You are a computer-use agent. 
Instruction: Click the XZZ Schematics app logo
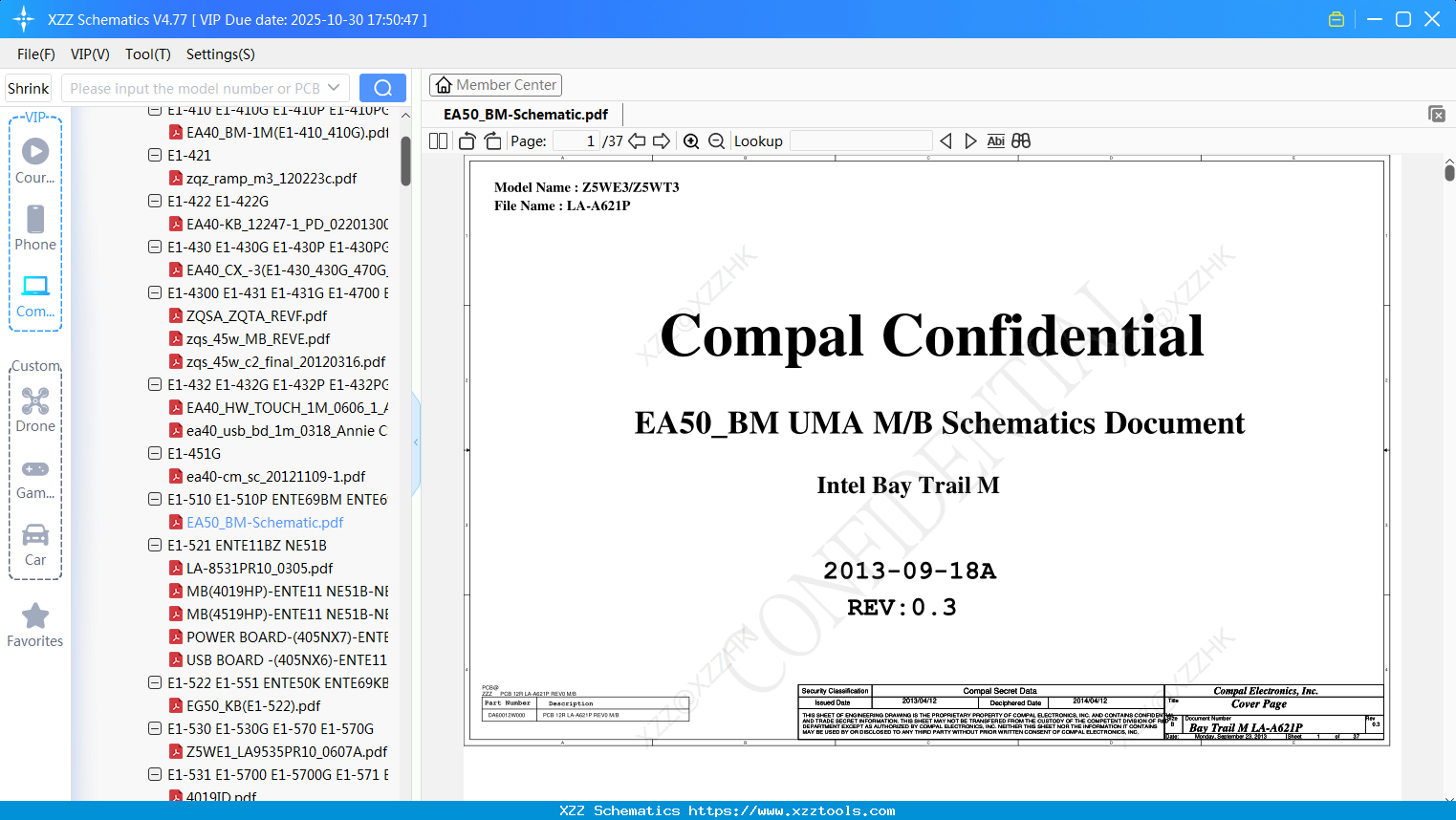(23, 19)
